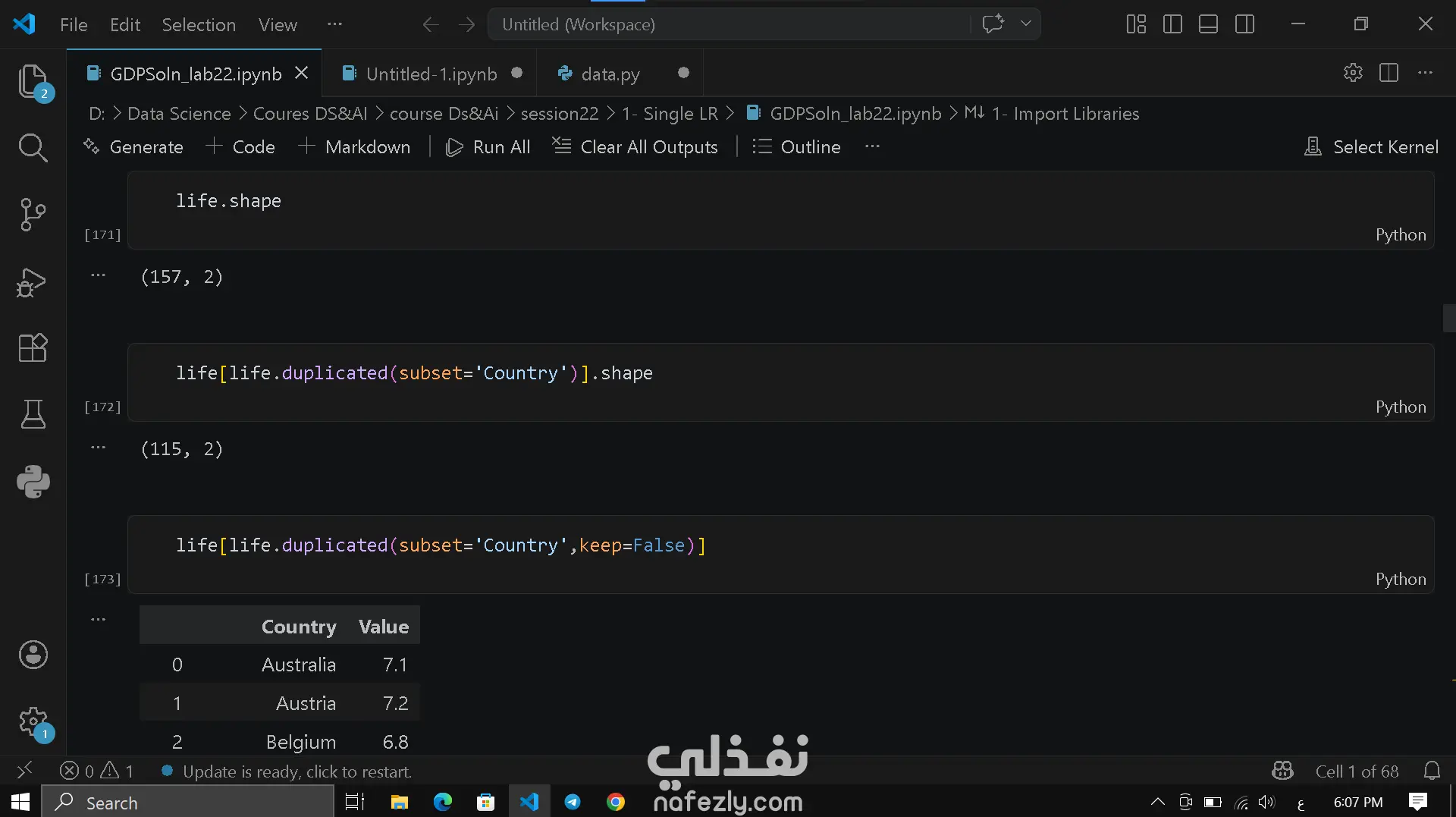The width and height of the screenshot is (1456, 817).
Task: Open notebook toolbar overflow ellipsis
Action: (872, 146)
